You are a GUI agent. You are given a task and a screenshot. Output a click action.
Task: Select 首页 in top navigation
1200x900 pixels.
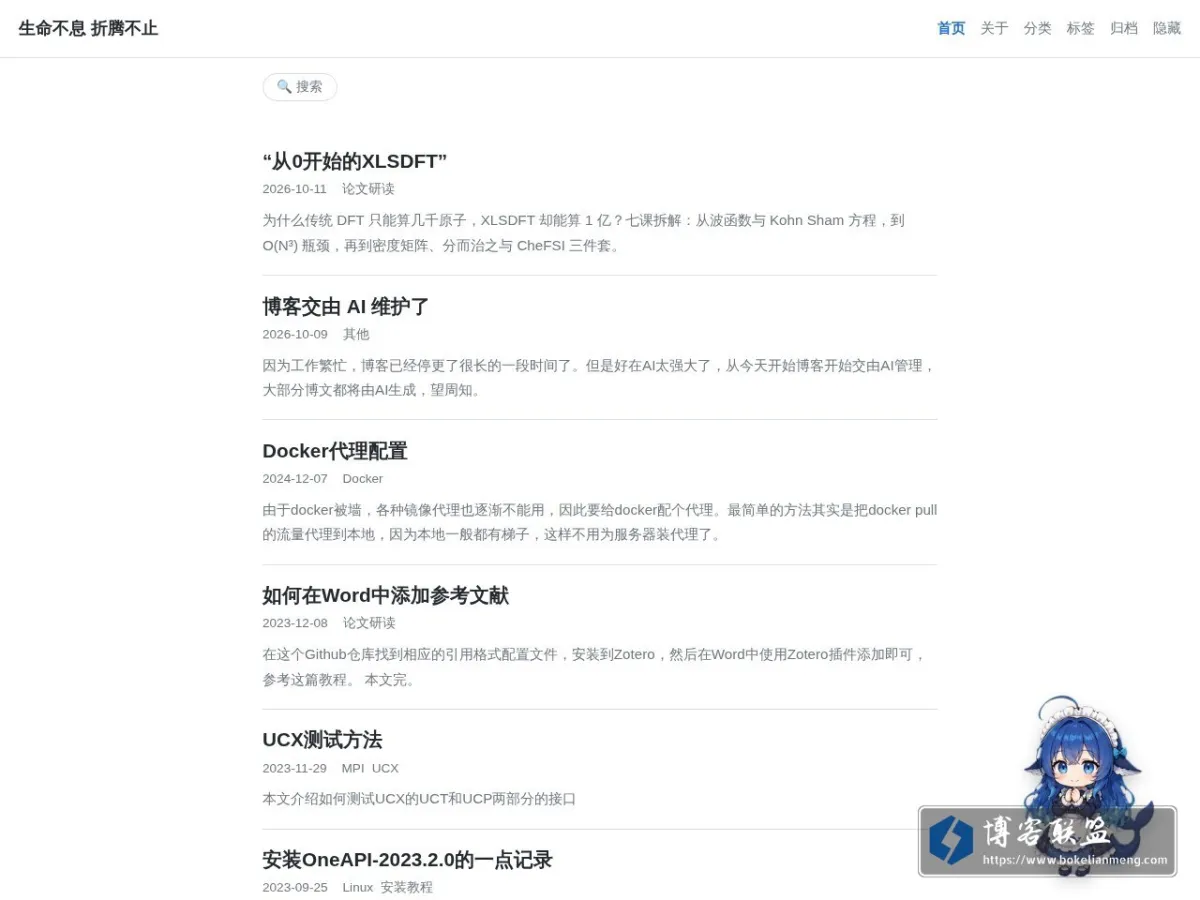951,28
